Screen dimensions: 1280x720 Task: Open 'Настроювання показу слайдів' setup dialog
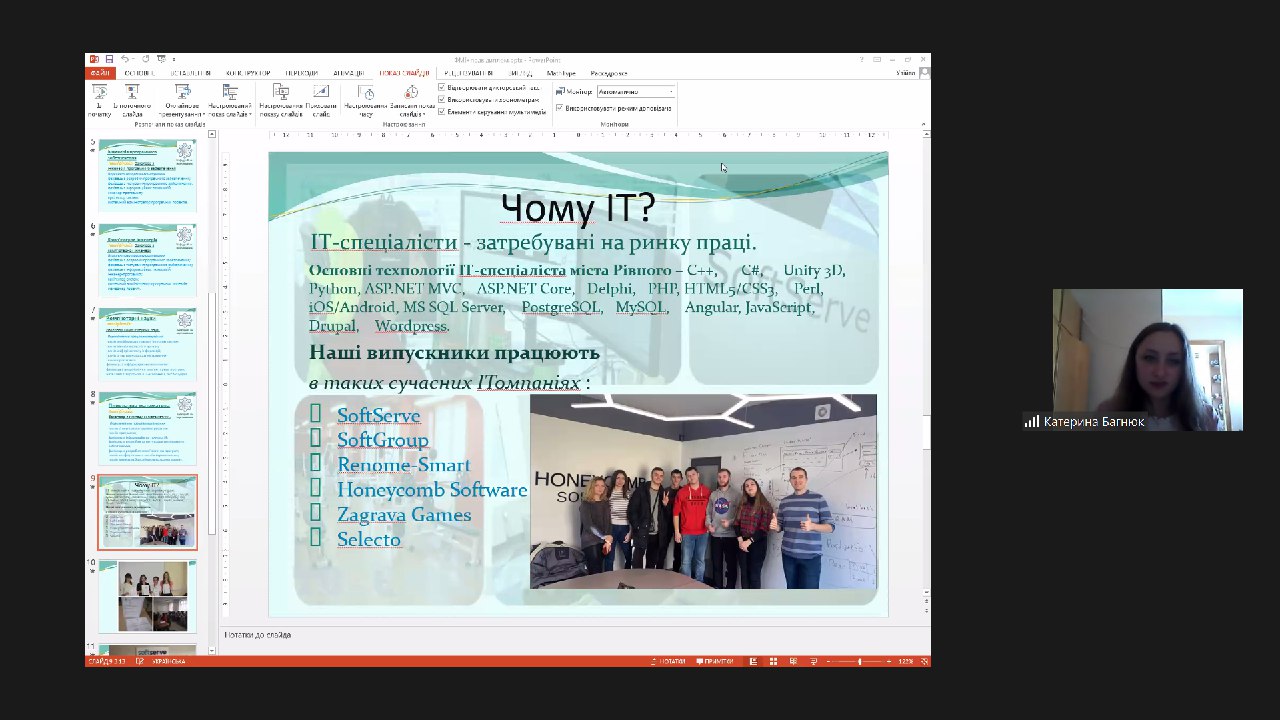coord(281,101)
